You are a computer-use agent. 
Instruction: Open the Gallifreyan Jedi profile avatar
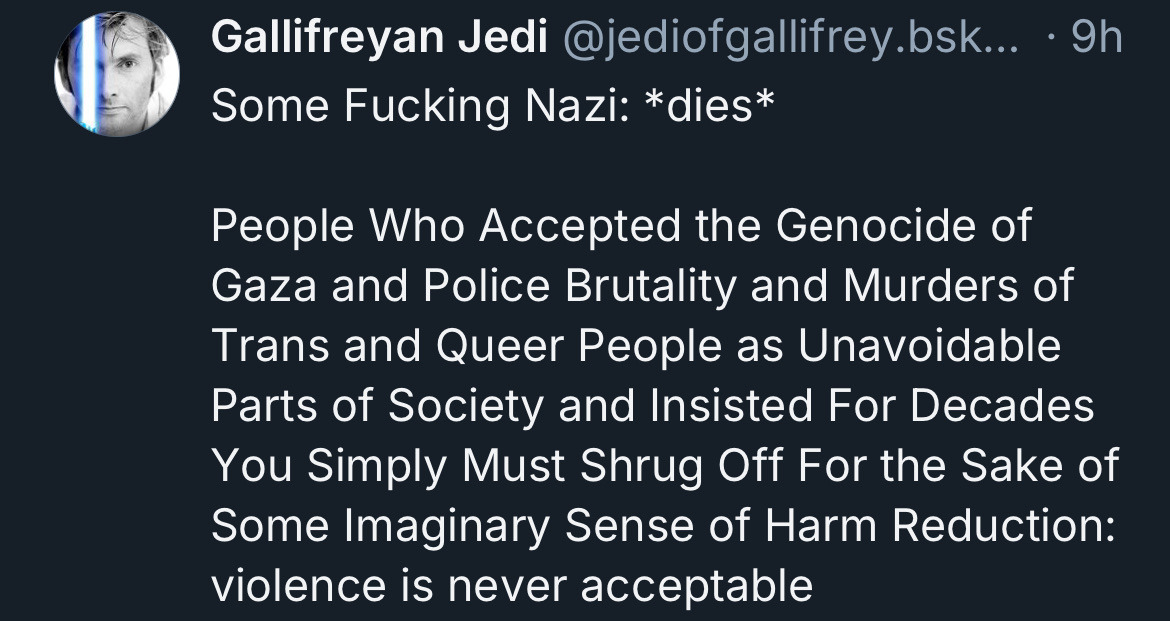click(x=117, y=74)
